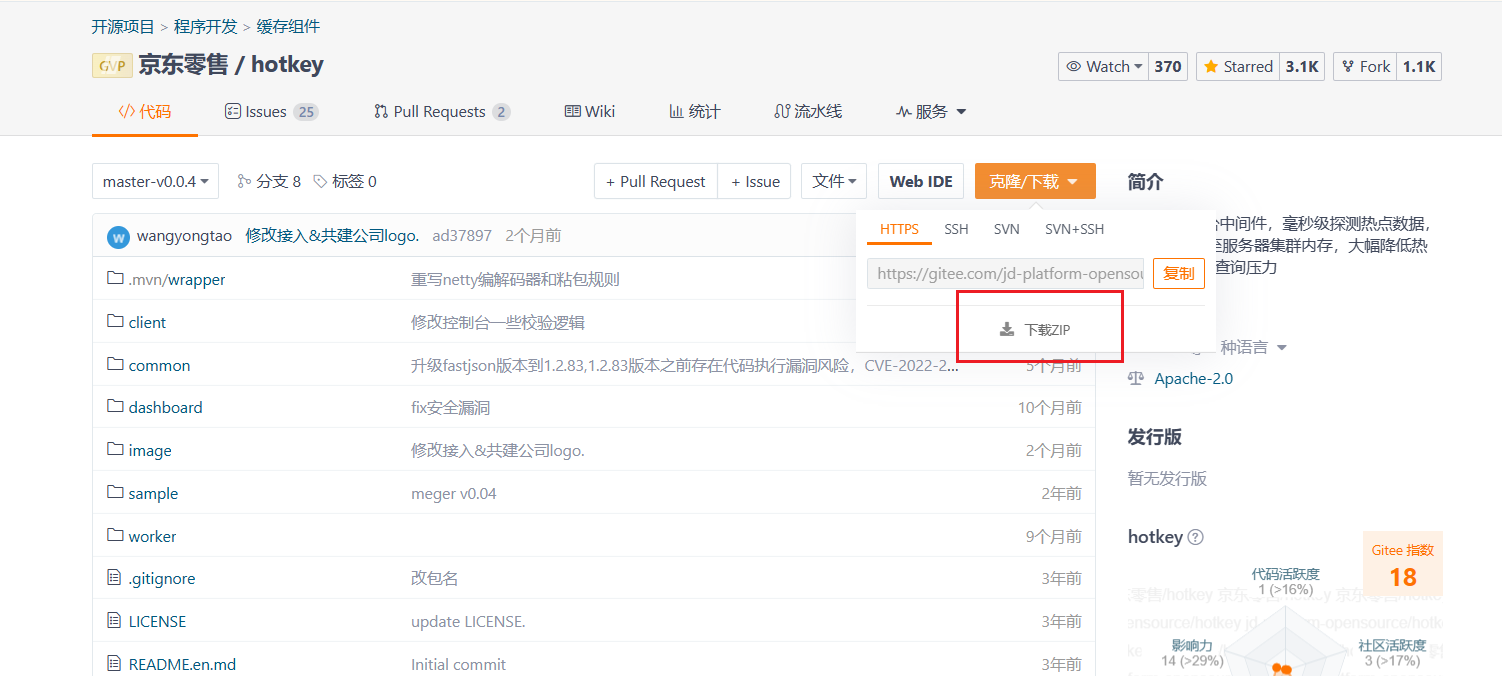Viewport: 1502px width, 676px height.
Task: Click the worker folder icon
Action: 115,536
